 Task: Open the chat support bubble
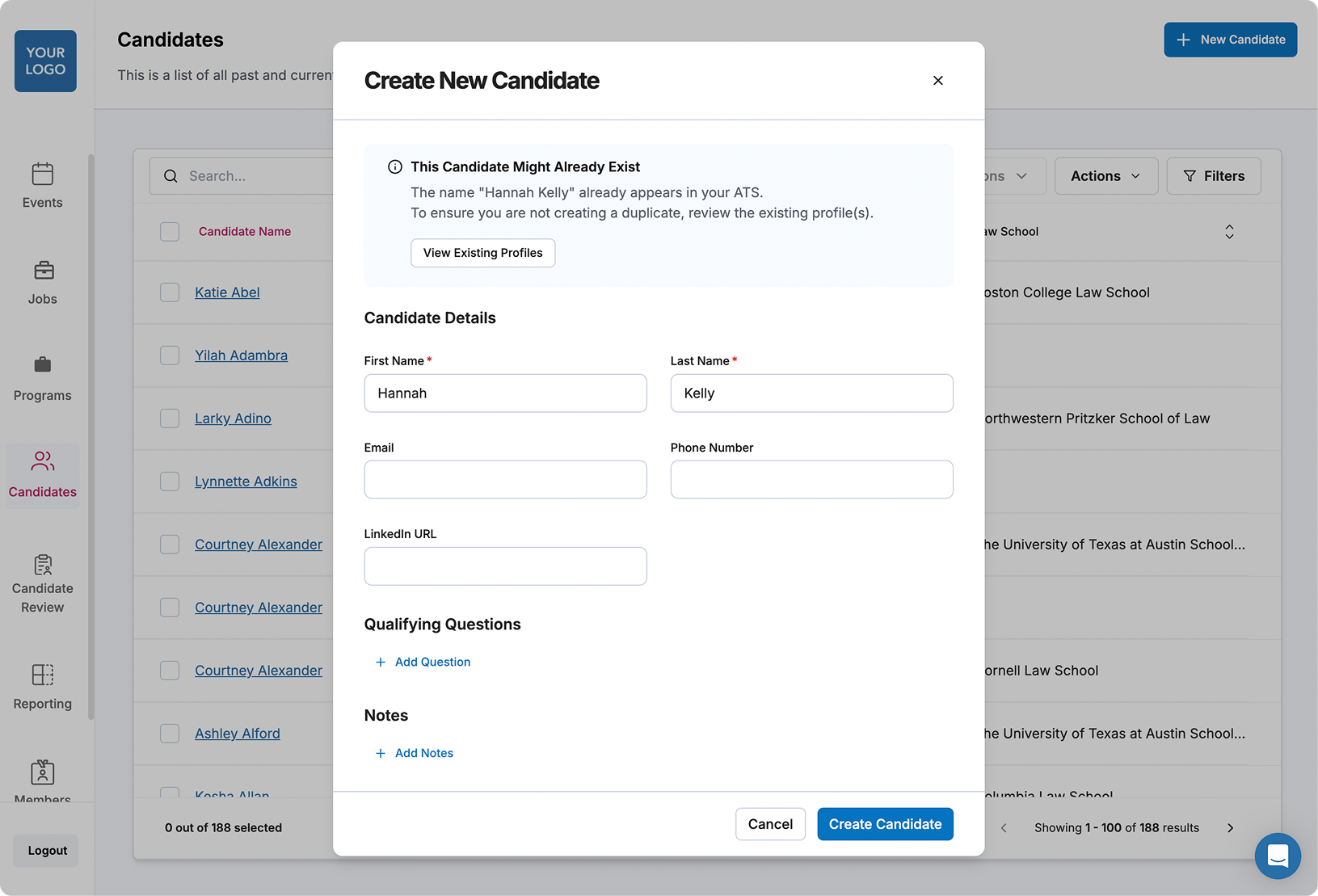[1278, 856]
